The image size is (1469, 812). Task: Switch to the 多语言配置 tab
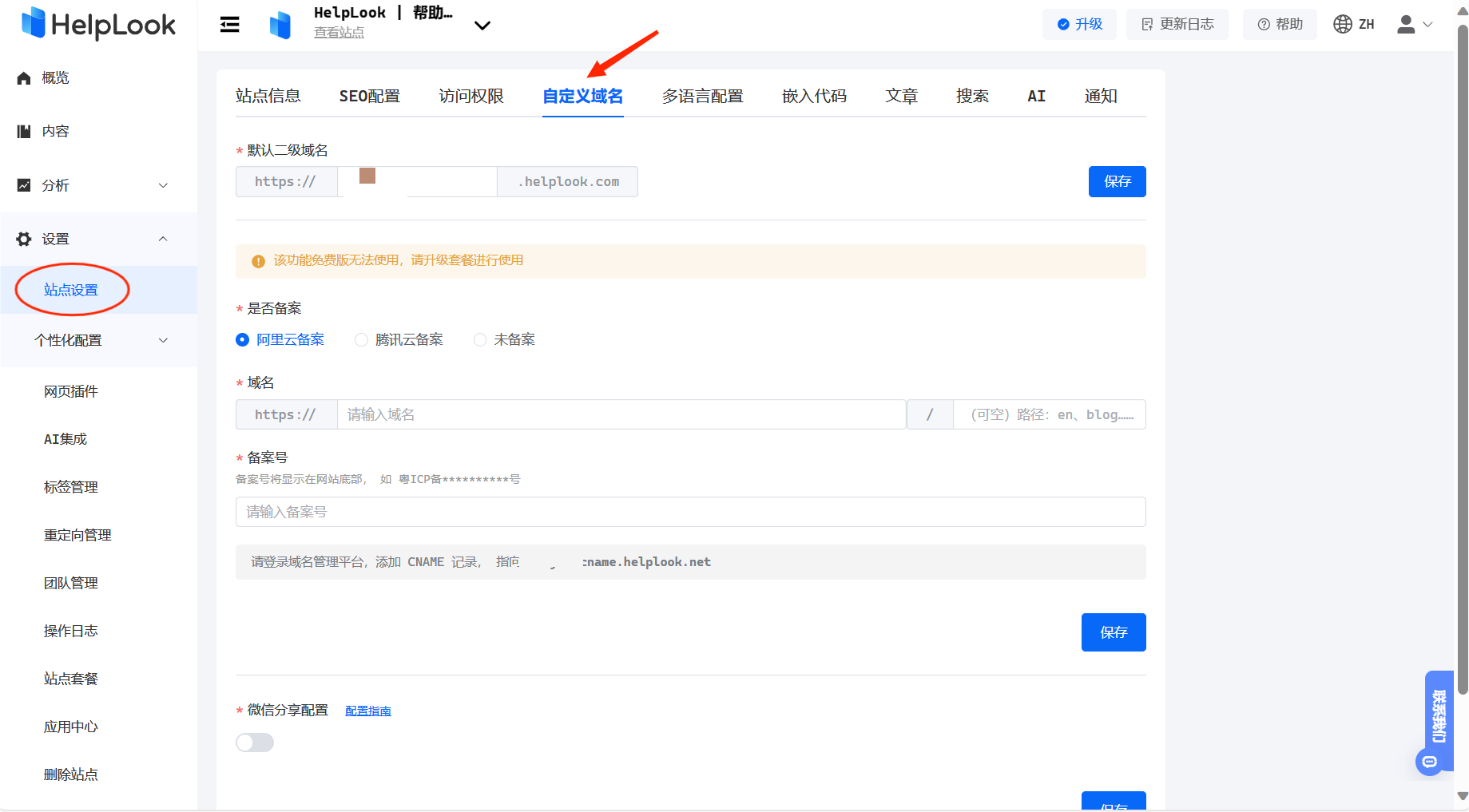tap(702, 96)
